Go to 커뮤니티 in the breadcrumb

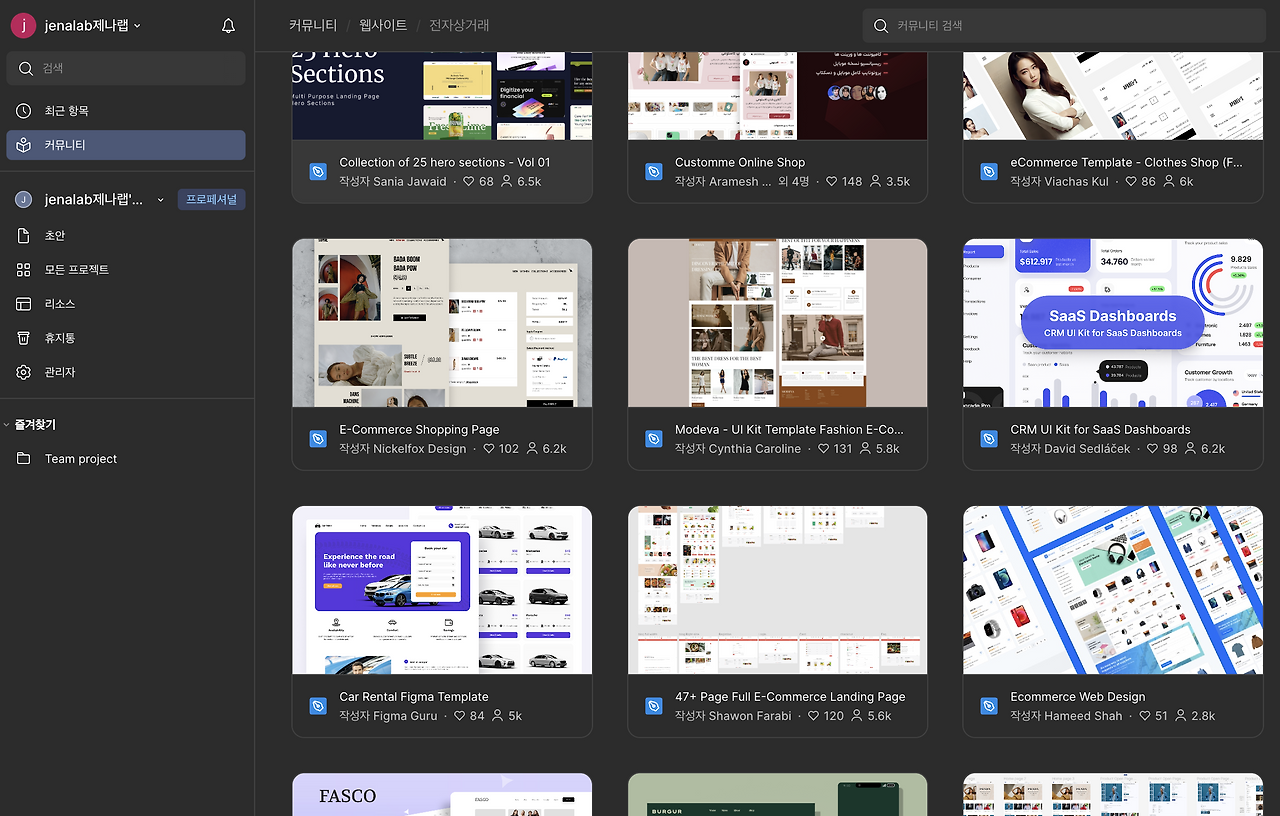click(313, 26)
